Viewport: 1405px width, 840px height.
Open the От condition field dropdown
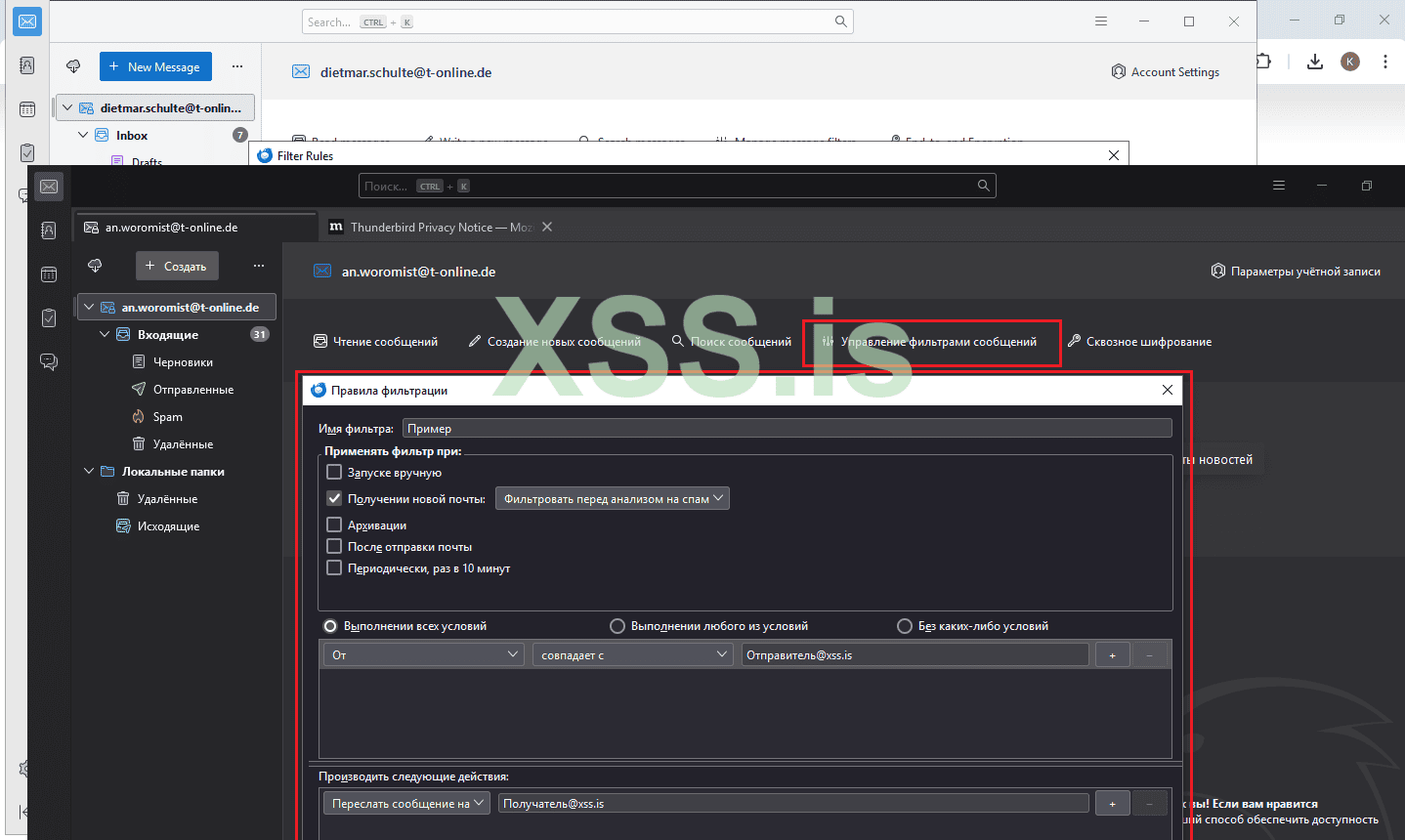click(x=424, y=654)
